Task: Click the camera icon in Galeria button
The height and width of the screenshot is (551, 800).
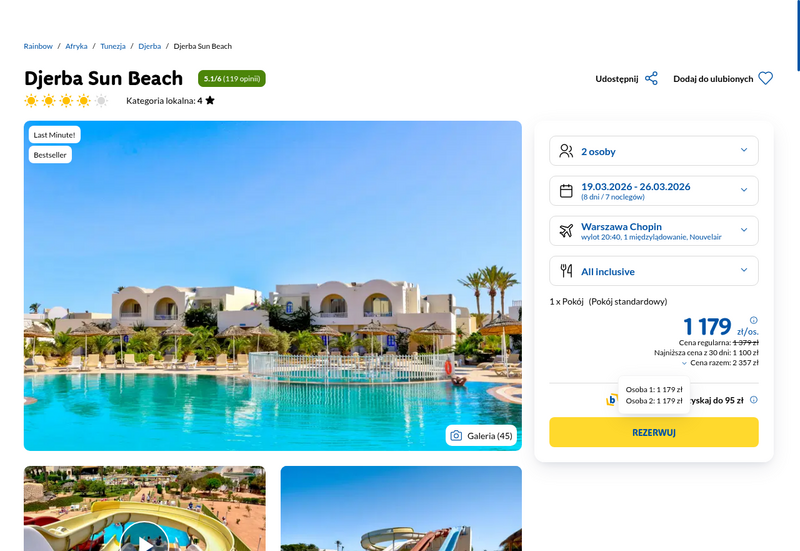Action: click(x=456, y=436)
